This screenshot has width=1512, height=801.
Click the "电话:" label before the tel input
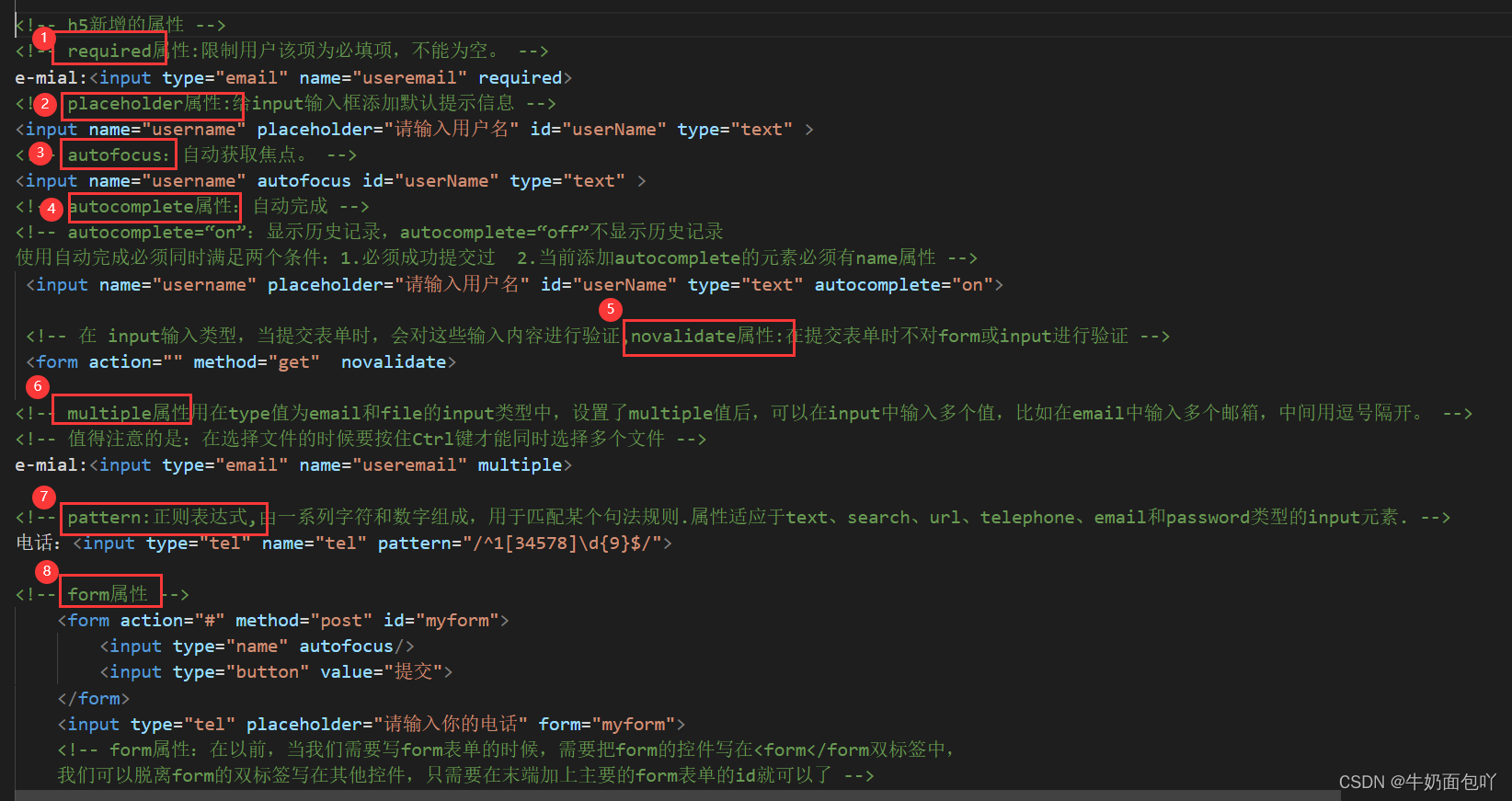click(39, 544)
